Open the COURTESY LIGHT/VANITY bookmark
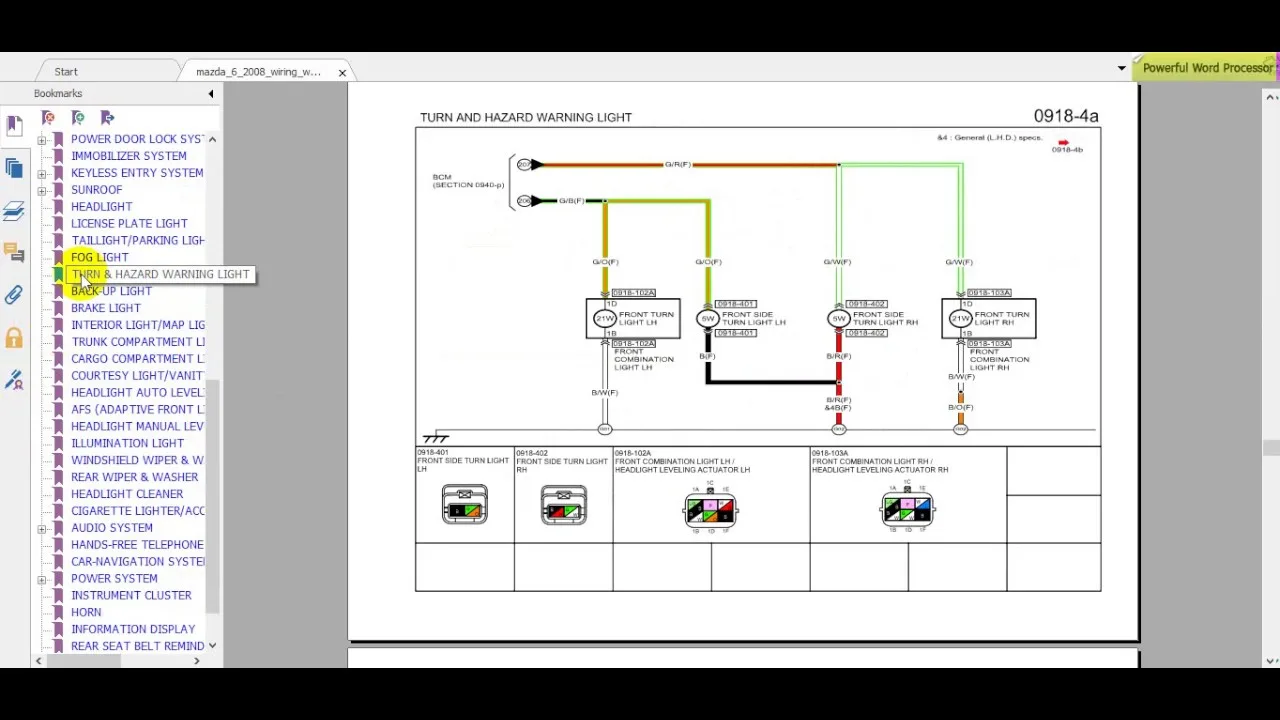The width and height of the screenshot is (1280, 720). coord(137,376)
